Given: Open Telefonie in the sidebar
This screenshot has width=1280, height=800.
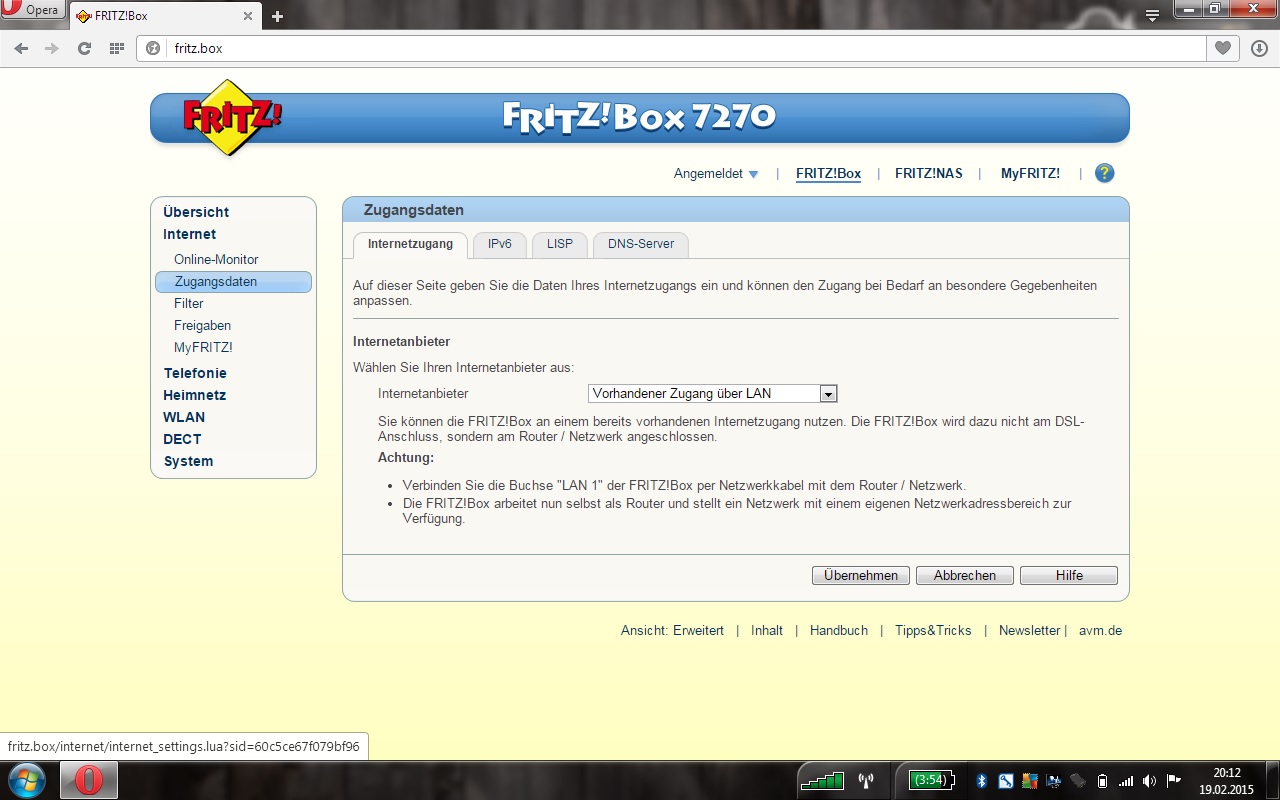Looking at the screenshot, I should 195,373.
